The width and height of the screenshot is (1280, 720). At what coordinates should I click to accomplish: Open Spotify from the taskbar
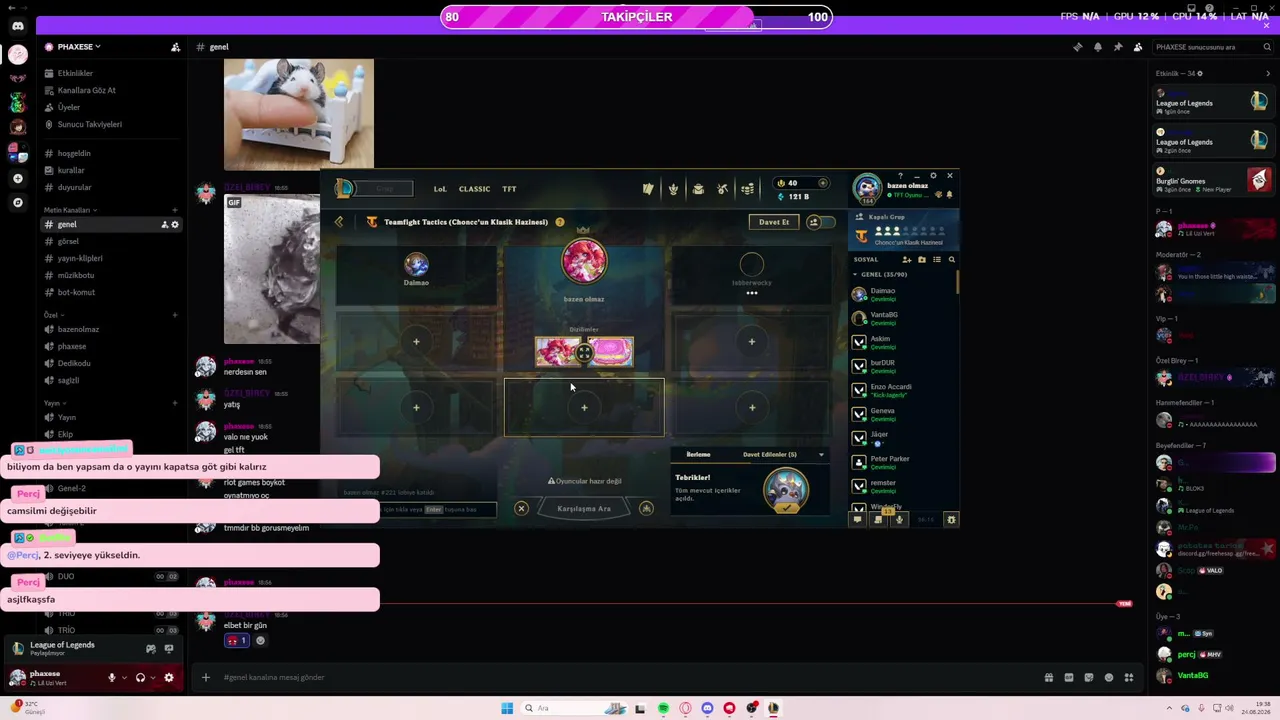tap(663, 708)
